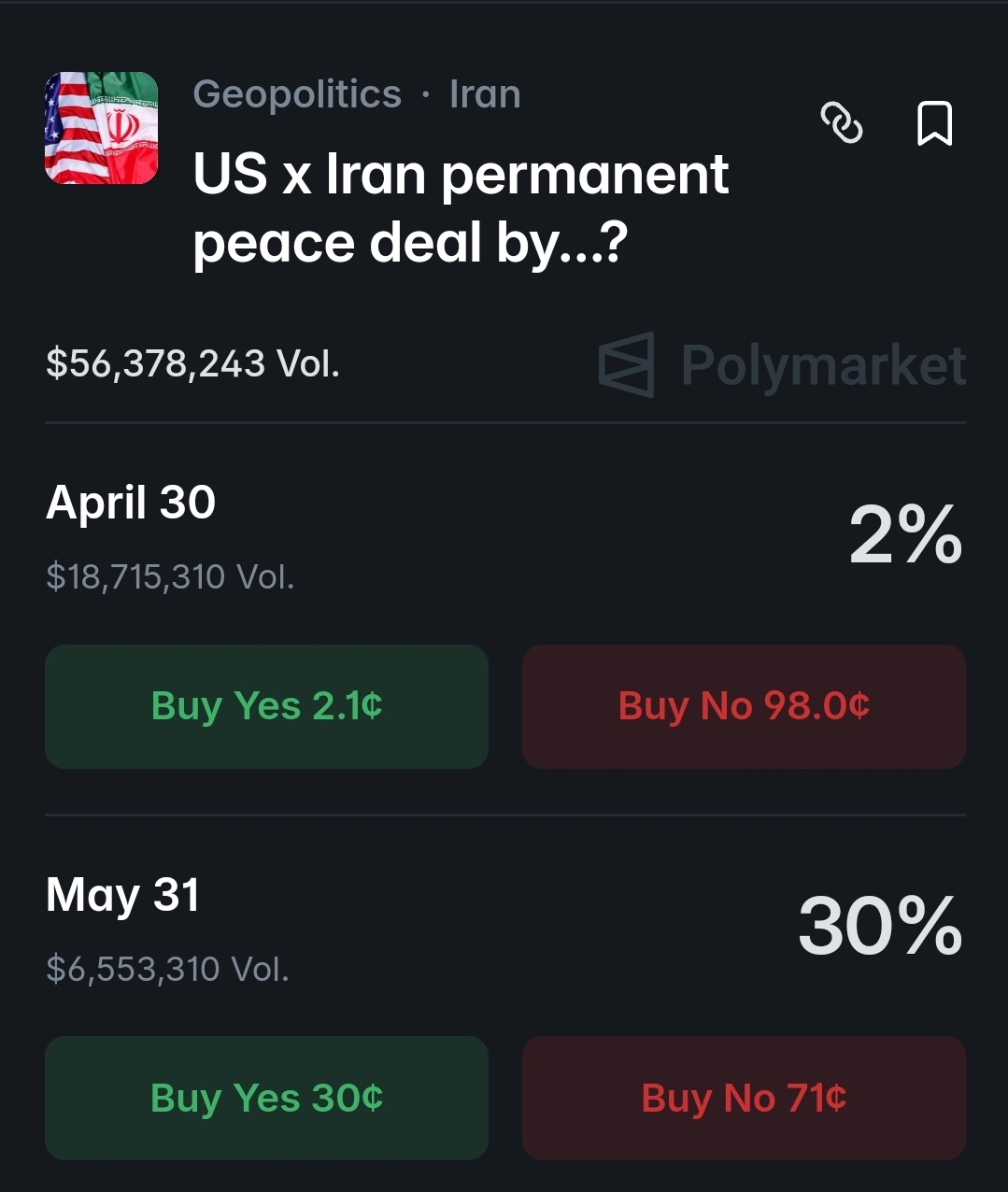
Task: Click the 2% probability for April 30
Action: click(x=905, y=535)
